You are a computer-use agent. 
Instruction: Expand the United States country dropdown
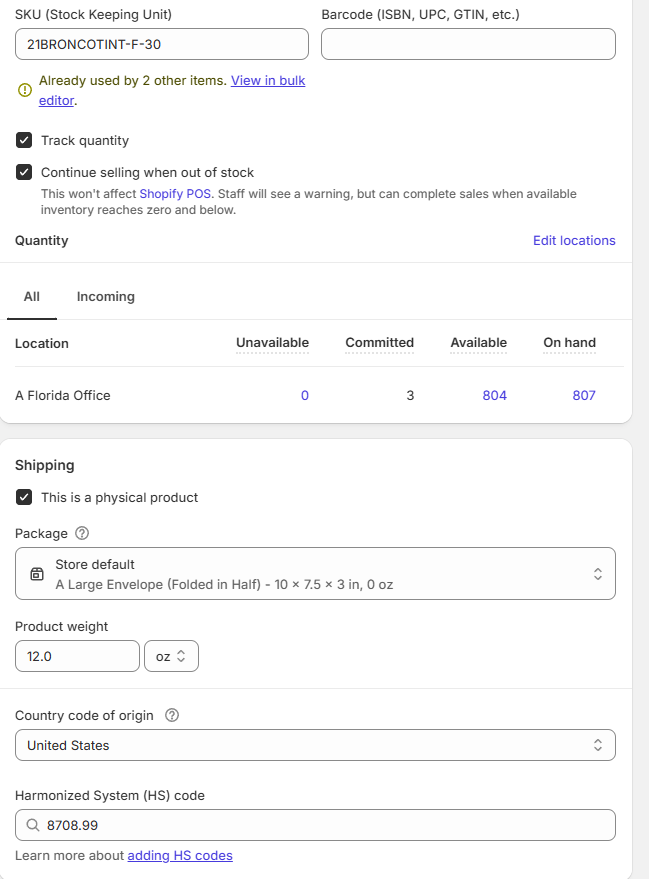(x=315, y=745)
